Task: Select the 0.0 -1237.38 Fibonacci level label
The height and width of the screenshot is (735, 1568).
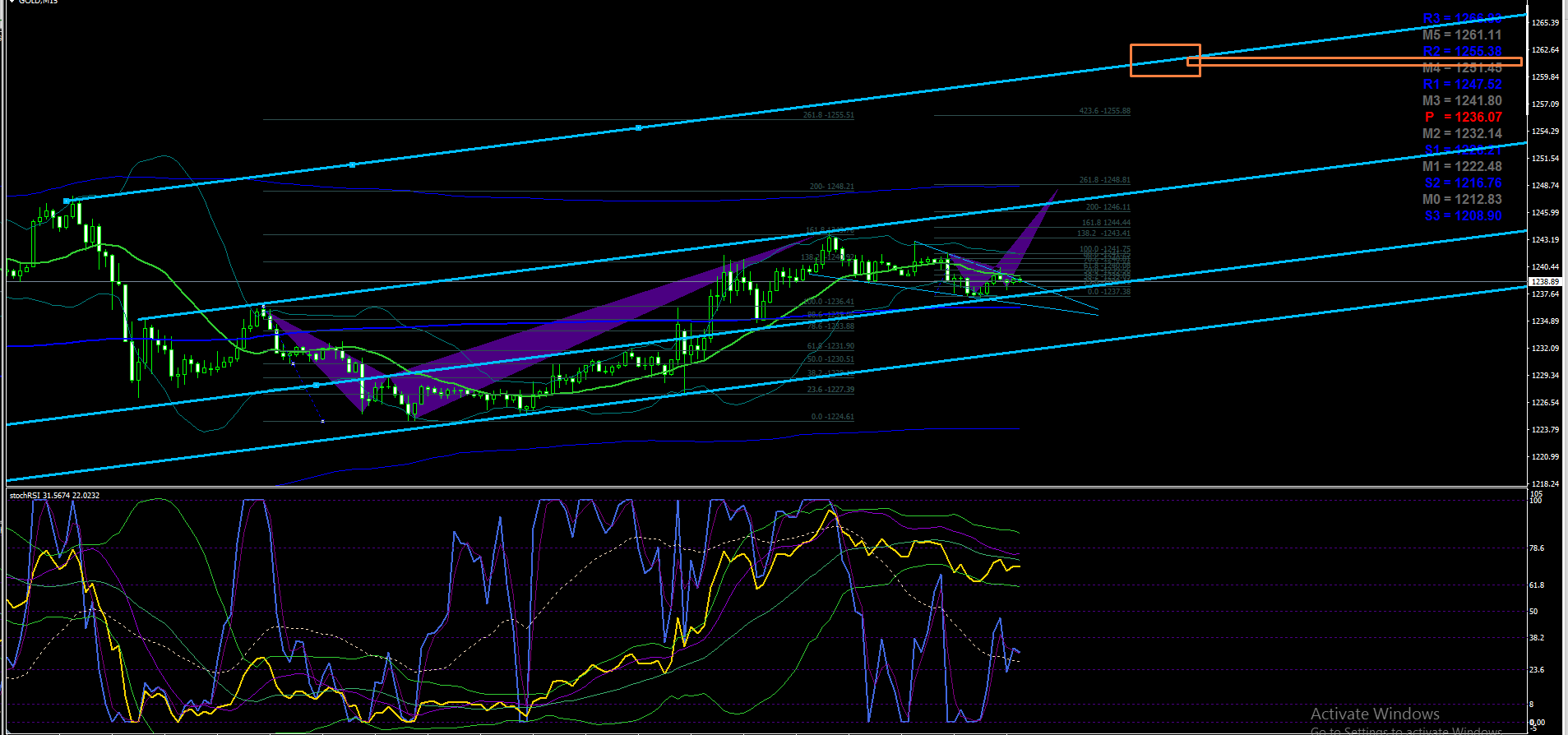Action: pyautogui.click(x=1108, y=292)
